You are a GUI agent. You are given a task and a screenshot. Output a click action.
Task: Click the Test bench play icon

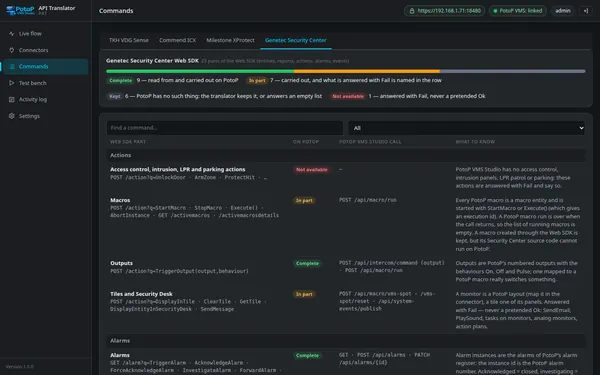tap(11, 83)
